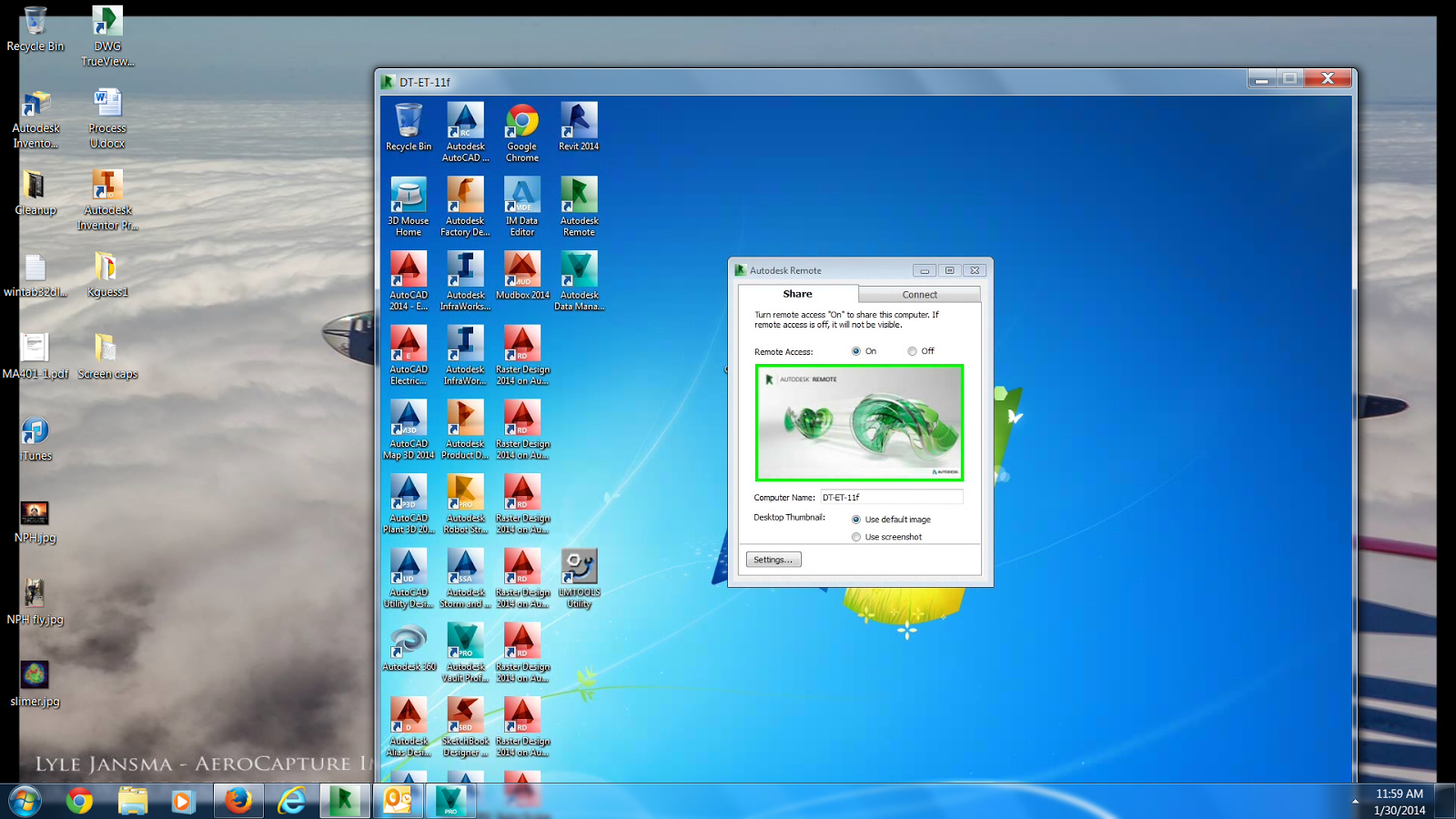
Task: Launch the Autodesk Inventor Pr... shortcut
Action: pyautogui.click(x=107, y=200)
